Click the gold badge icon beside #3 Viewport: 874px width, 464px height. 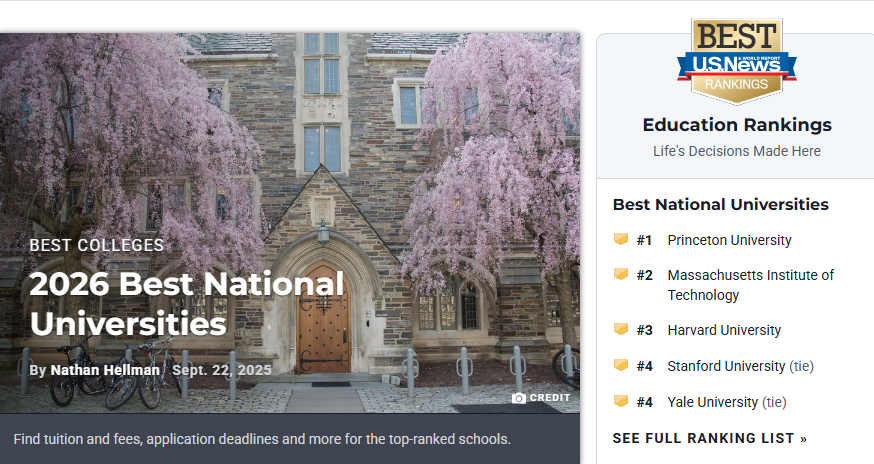click(x=620, y=330)
